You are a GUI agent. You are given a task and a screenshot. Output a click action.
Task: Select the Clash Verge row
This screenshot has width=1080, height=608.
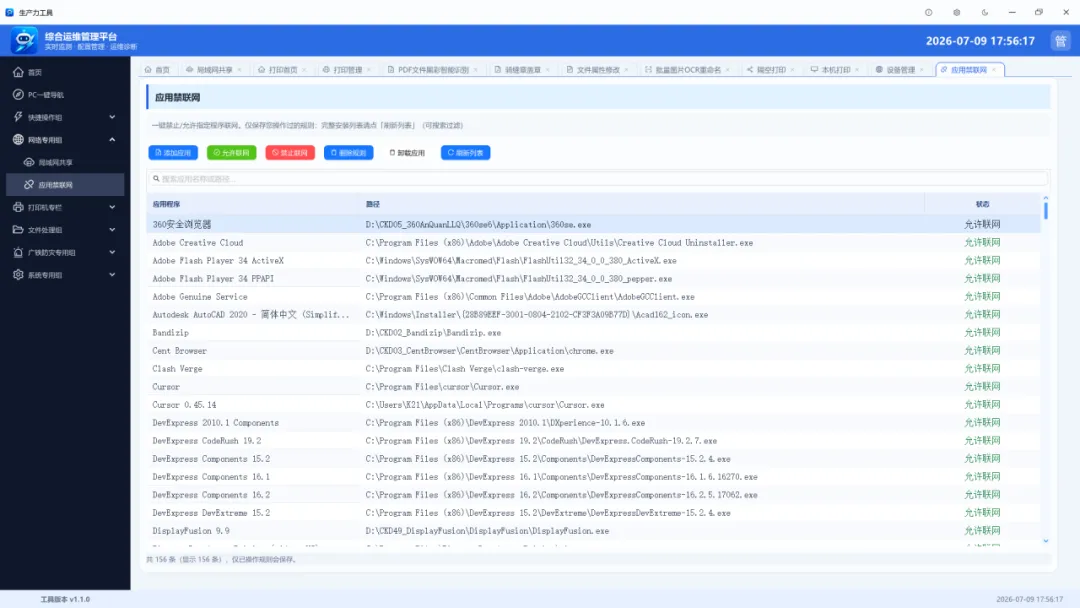coord(594,368)
